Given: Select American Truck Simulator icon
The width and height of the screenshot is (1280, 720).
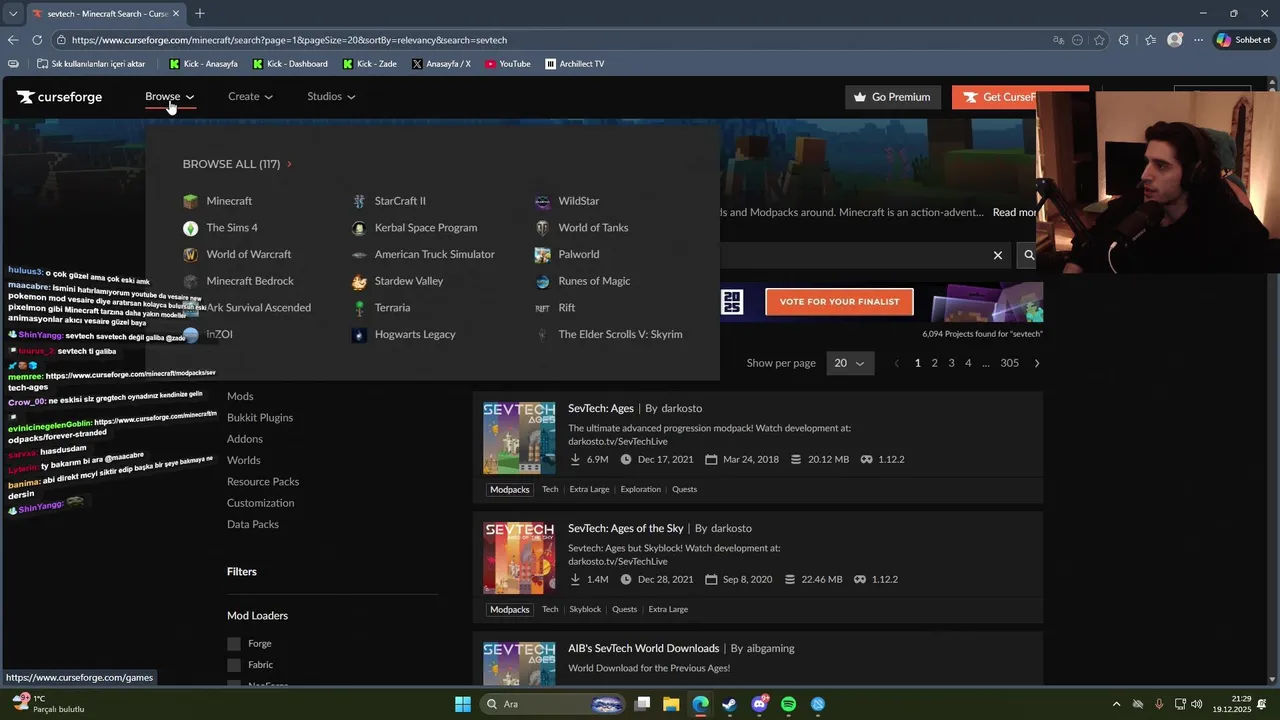Looking at the screenshot, I should pyautogui.click(x=359, y=255).
